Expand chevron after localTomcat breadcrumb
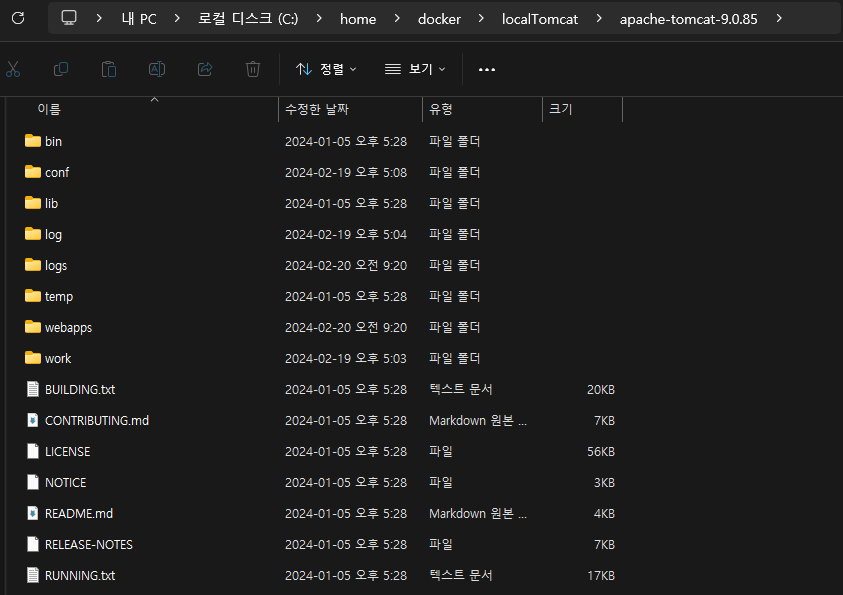 click(x=599, y=18)
